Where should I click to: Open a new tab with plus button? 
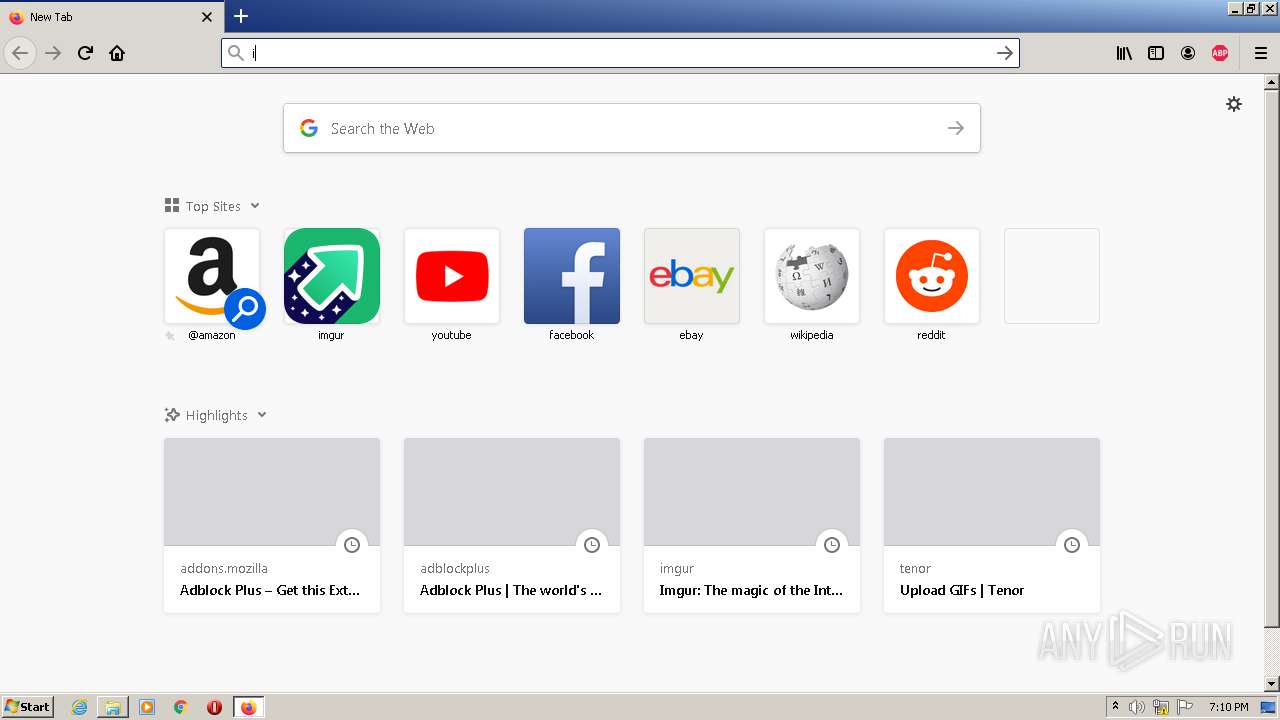[241, 16]
